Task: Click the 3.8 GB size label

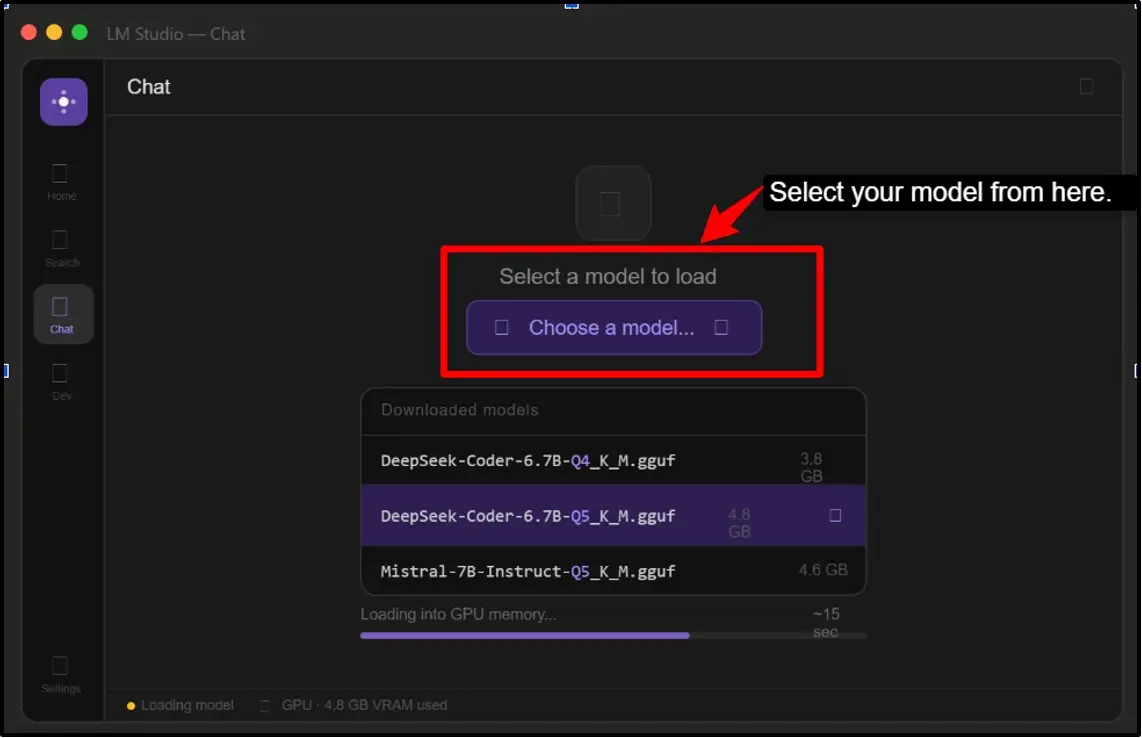Action: tap(811, 468)
